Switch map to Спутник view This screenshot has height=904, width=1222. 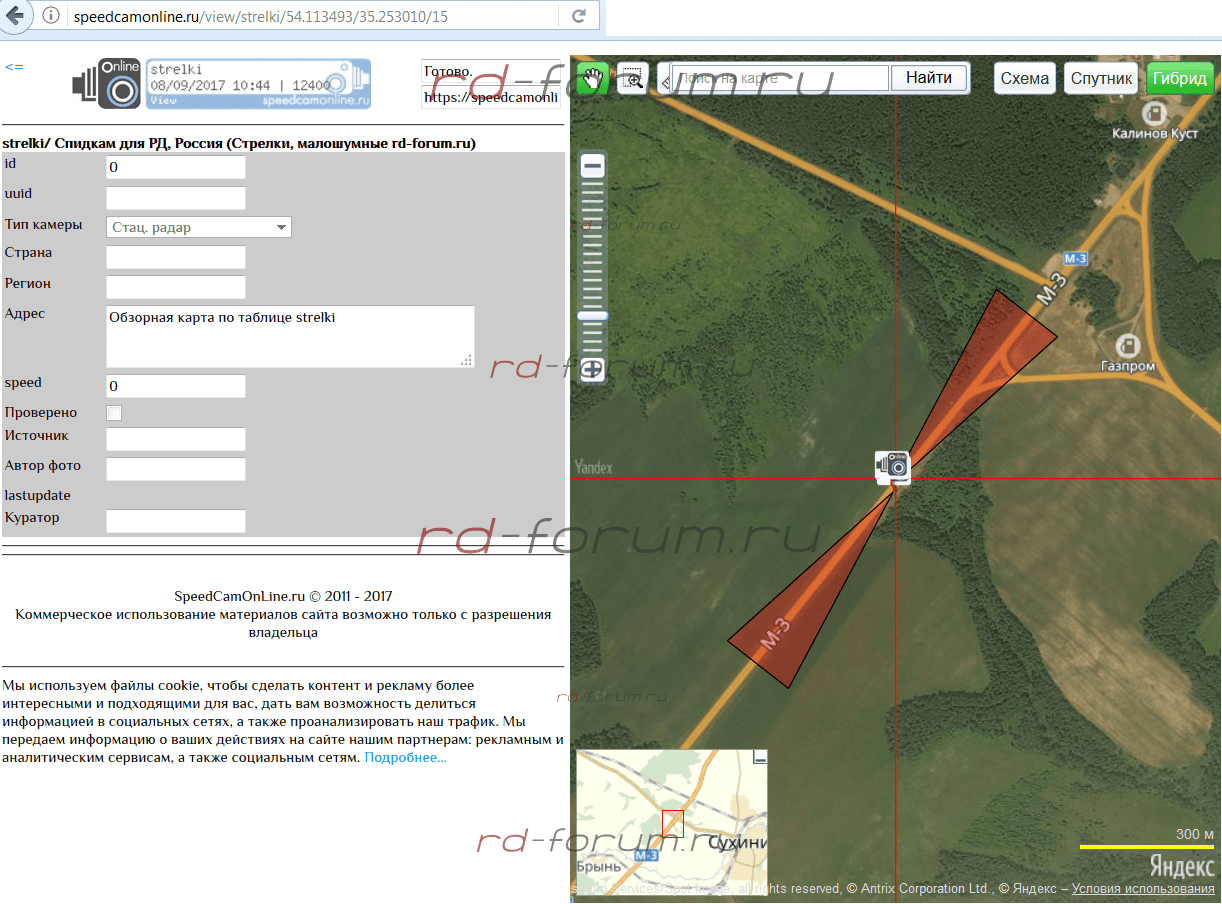1101,78
